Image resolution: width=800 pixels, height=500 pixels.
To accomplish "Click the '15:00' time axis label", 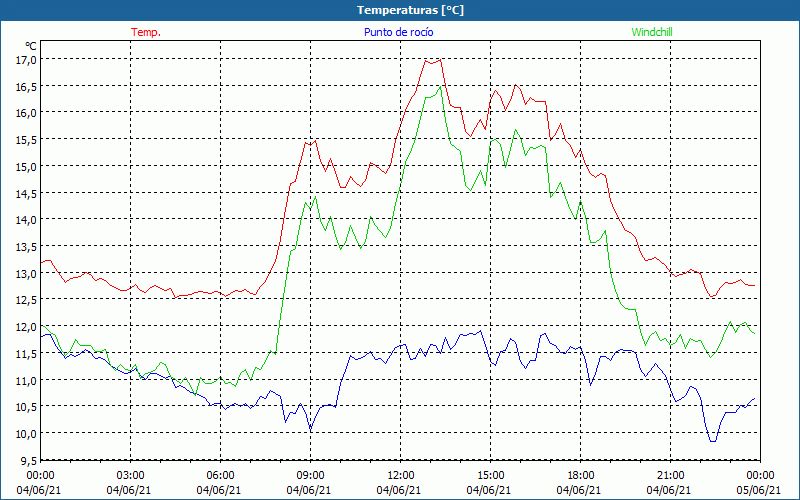I will click(490, 475).
